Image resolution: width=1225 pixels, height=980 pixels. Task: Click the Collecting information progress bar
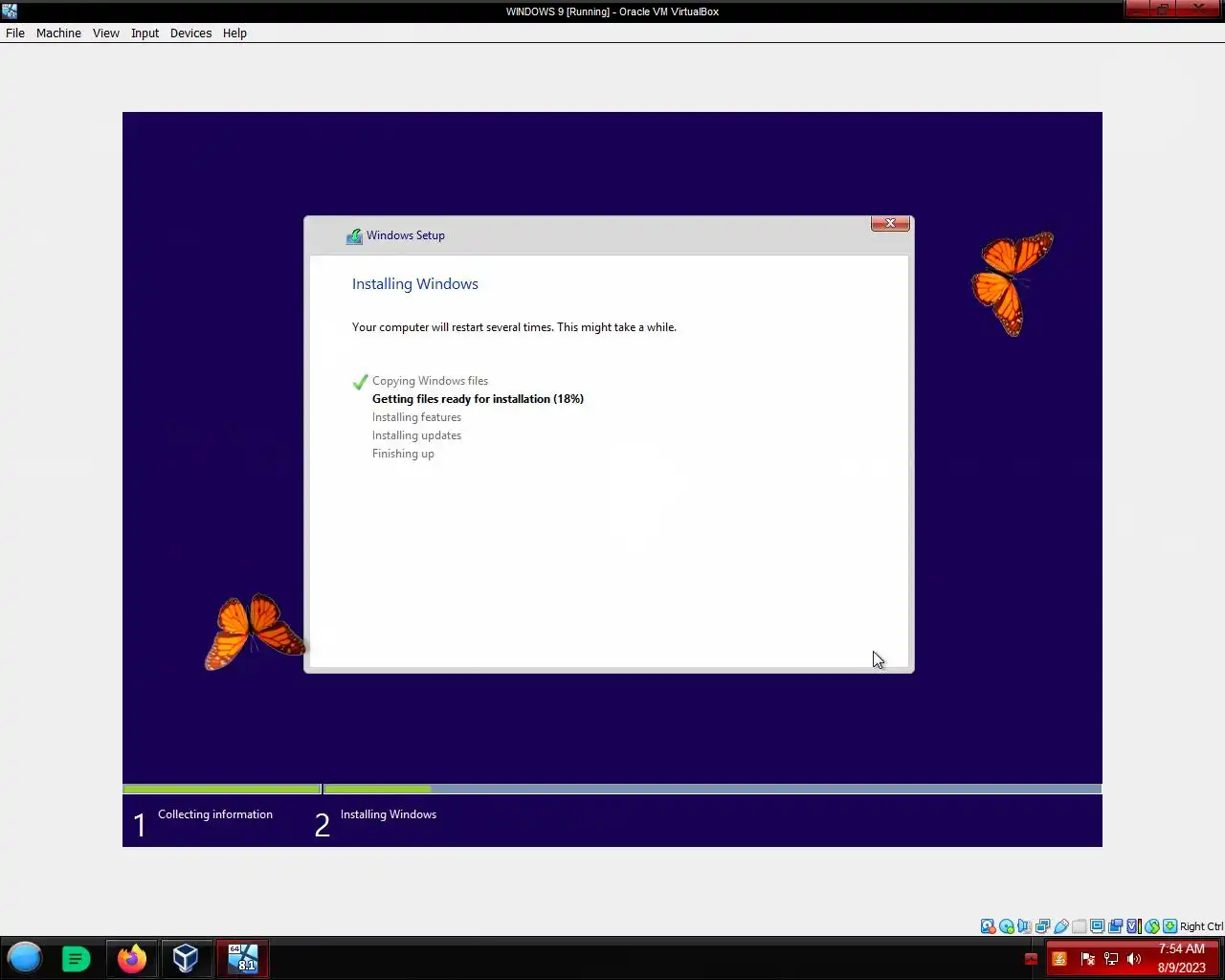(x=222, y=790)
